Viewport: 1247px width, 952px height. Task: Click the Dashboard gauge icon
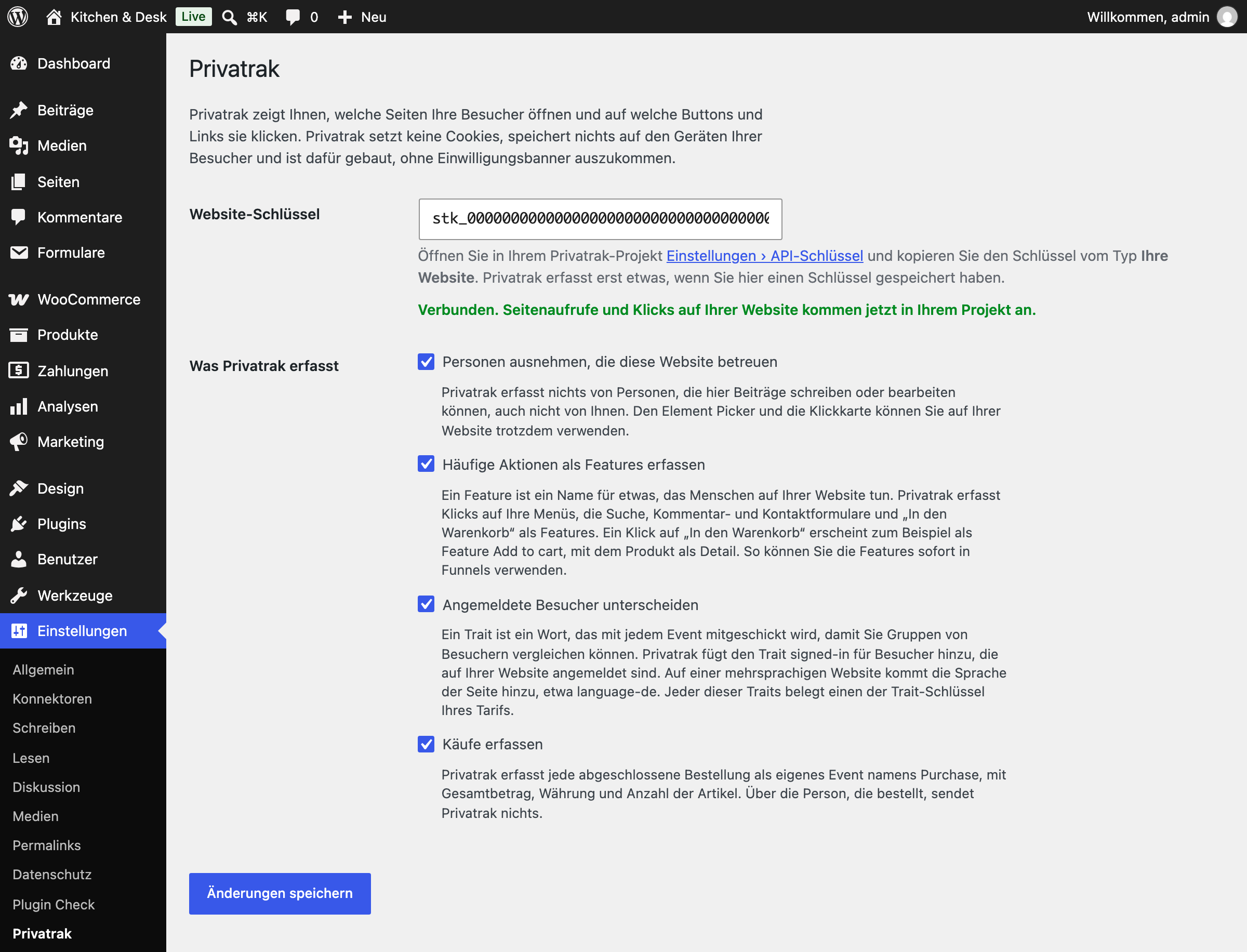[19, 63]
